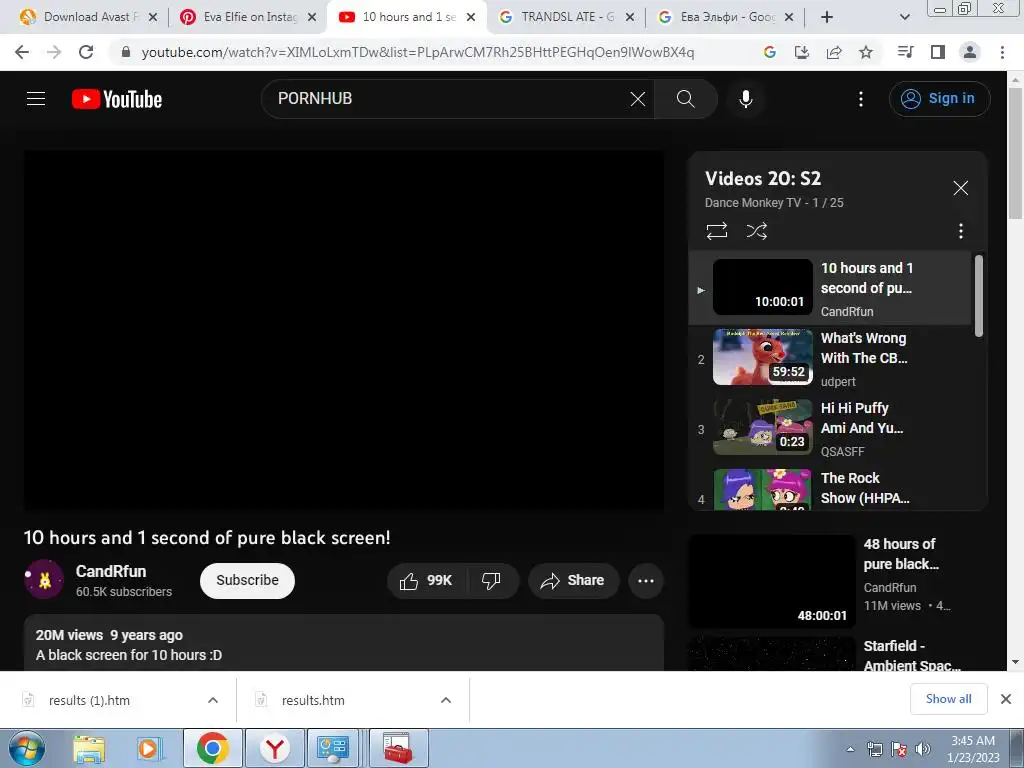Dislike the video with thumbs down

click(491, 581)
